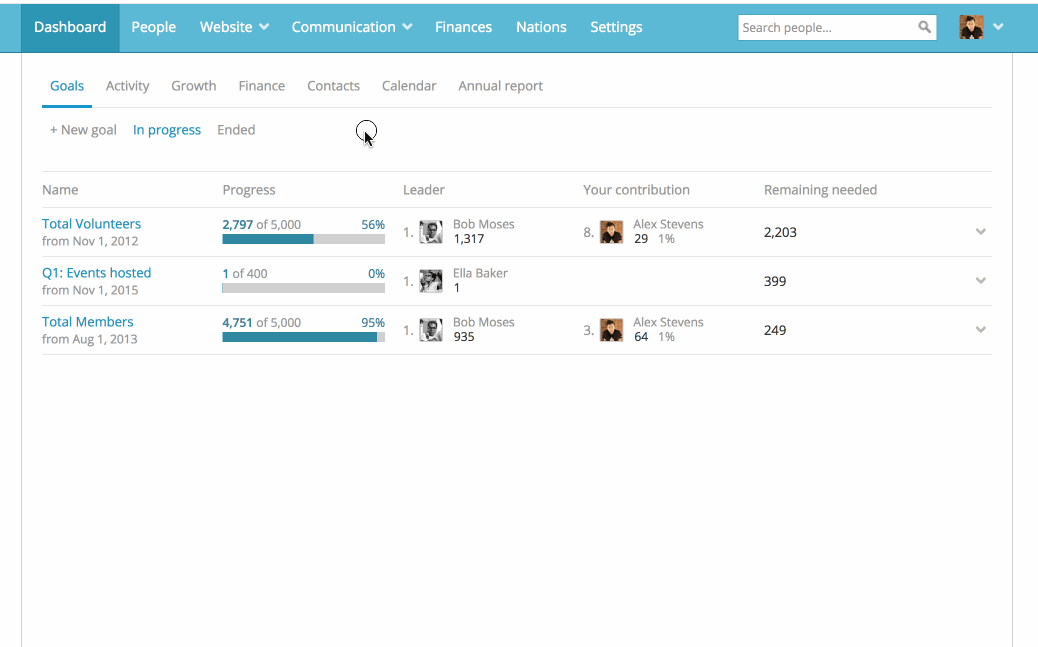The width and height of the screenshot is (1038, 647).
Task: Click 'from Aug 1, 2013' date text
Action: pyautogui.click(x=89, y=339)
